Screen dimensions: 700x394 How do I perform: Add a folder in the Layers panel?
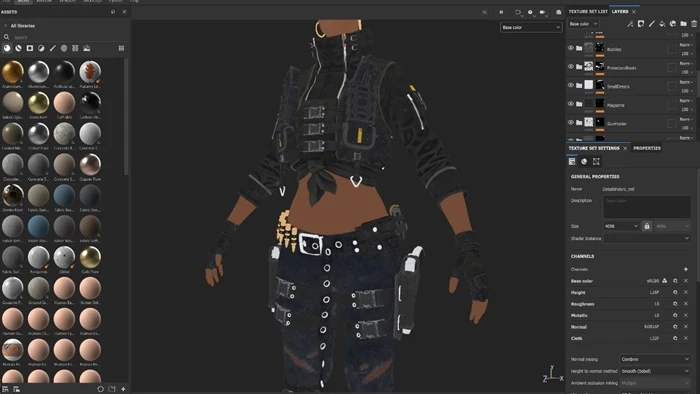[x=683, y=24]
